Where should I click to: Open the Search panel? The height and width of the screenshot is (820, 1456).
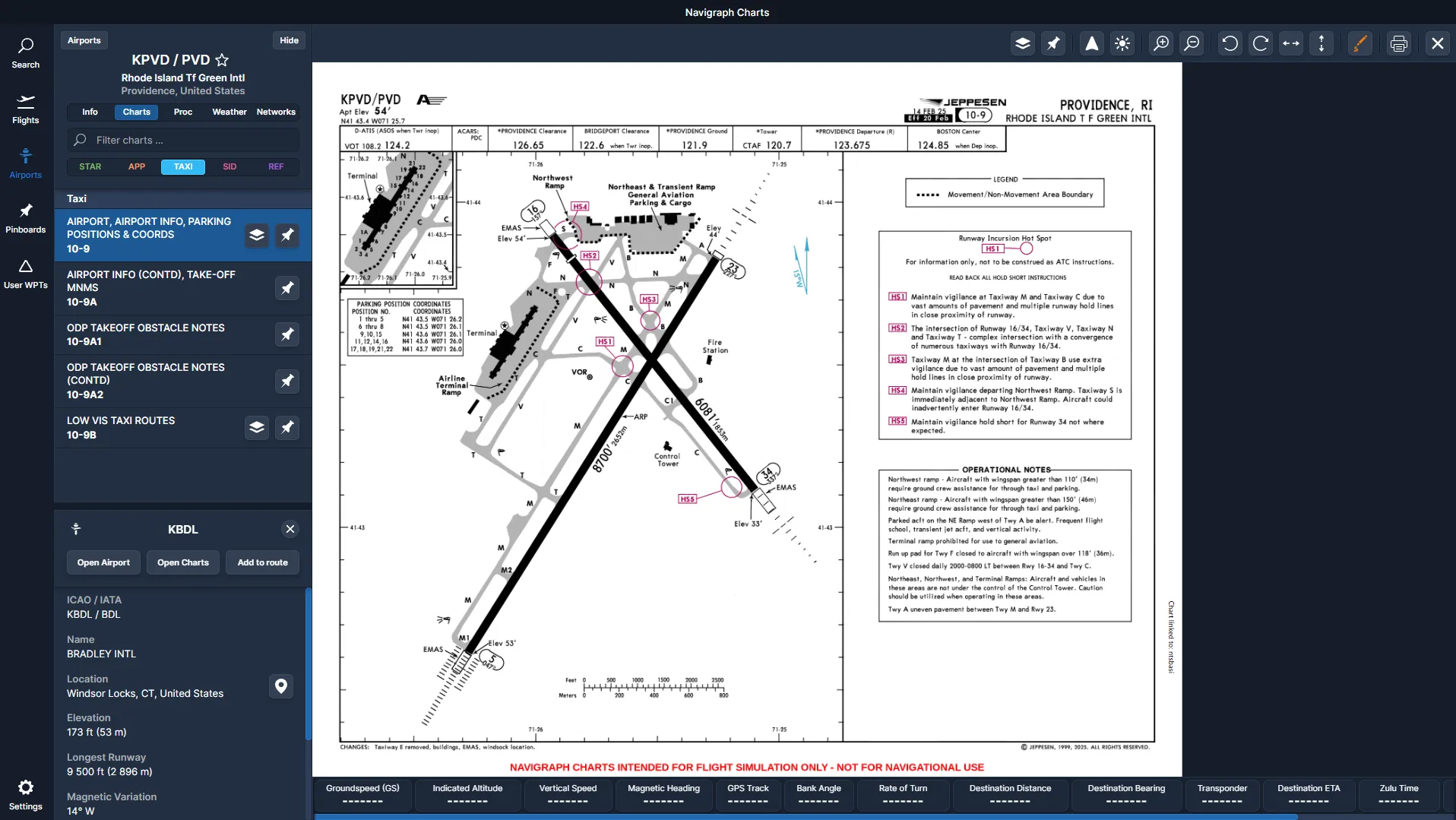25,52
